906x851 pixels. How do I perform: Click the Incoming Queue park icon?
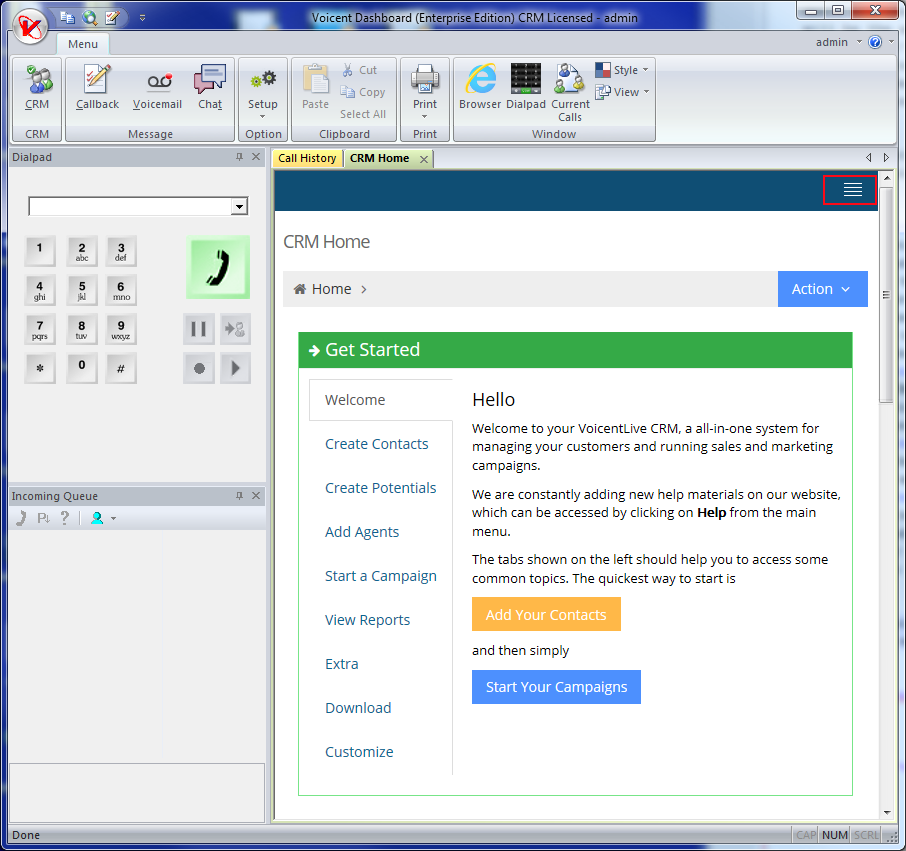pyautogui.click(x=43, y=518)
